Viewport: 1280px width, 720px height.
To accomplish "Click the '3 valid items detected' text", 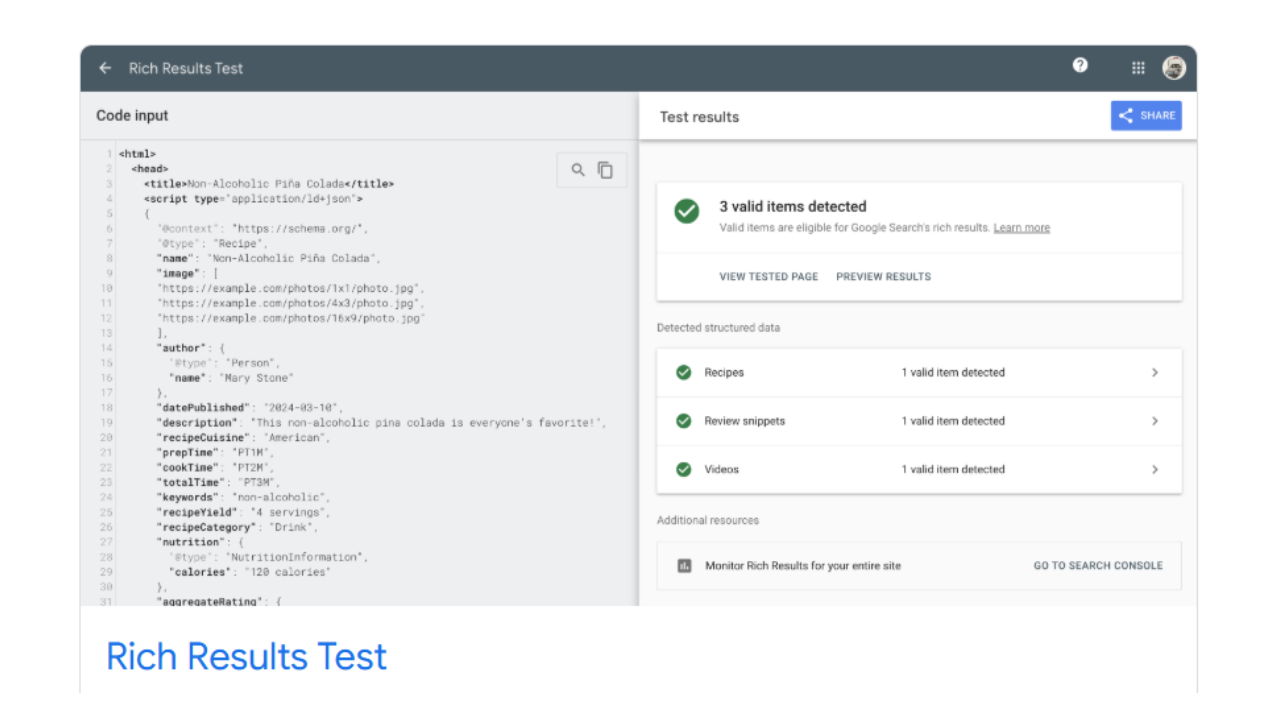I will pos(793,207).
